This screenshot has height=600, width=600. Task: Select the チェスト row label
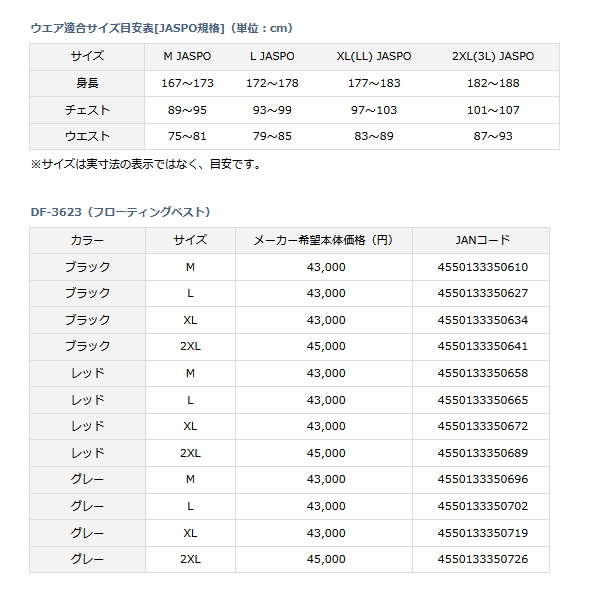(87, 110)
